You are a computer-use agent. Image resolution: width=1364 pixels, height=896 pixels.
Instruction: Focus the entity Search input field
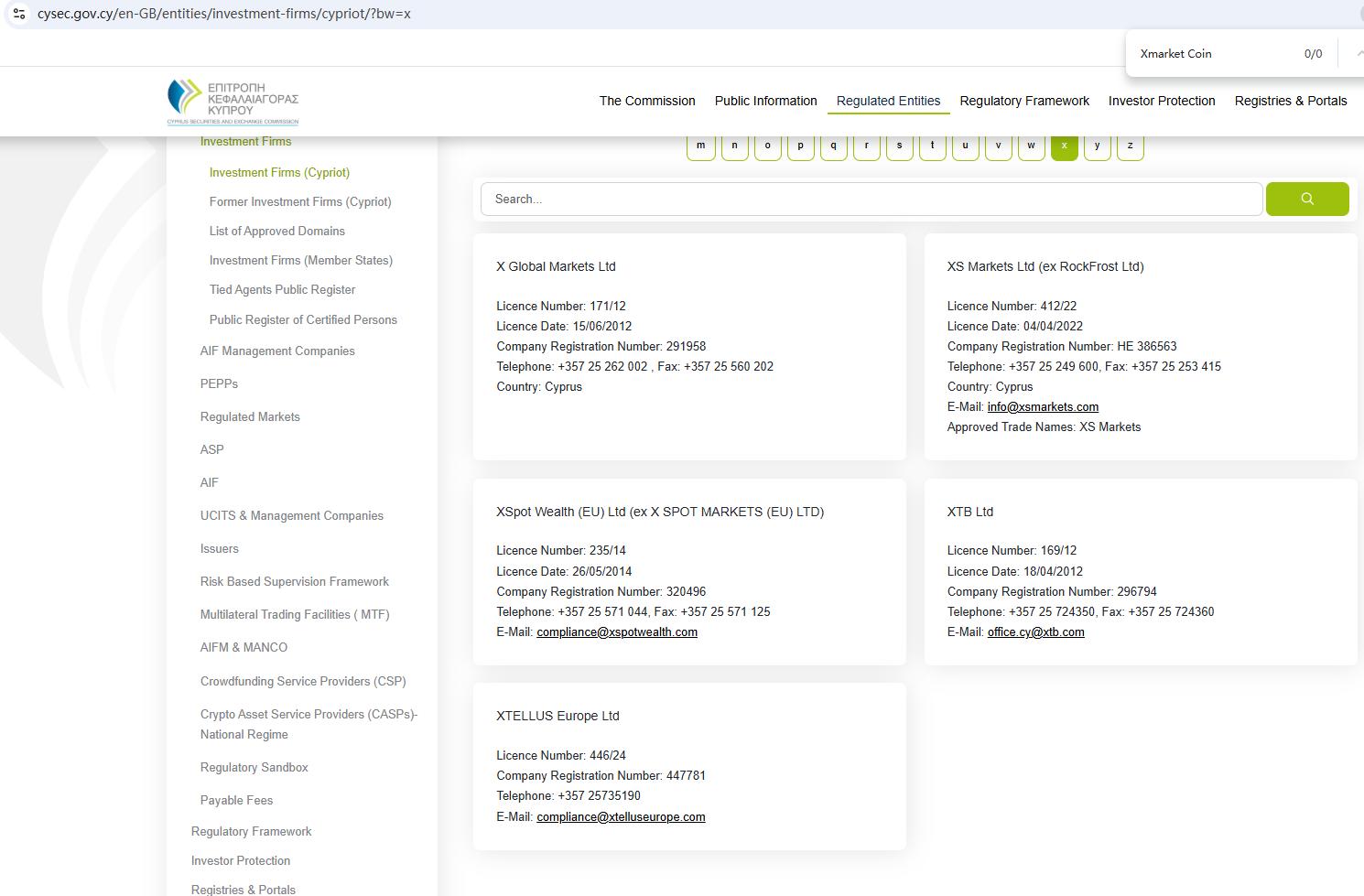pos(870,199)
